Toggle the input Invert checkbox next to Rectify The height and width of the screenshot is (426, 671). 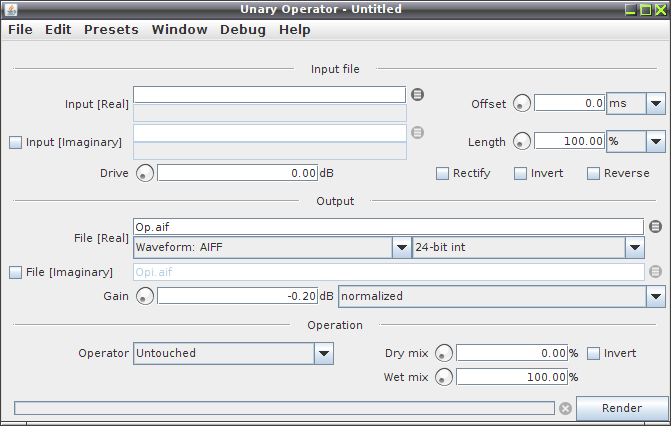pos(520,173)
